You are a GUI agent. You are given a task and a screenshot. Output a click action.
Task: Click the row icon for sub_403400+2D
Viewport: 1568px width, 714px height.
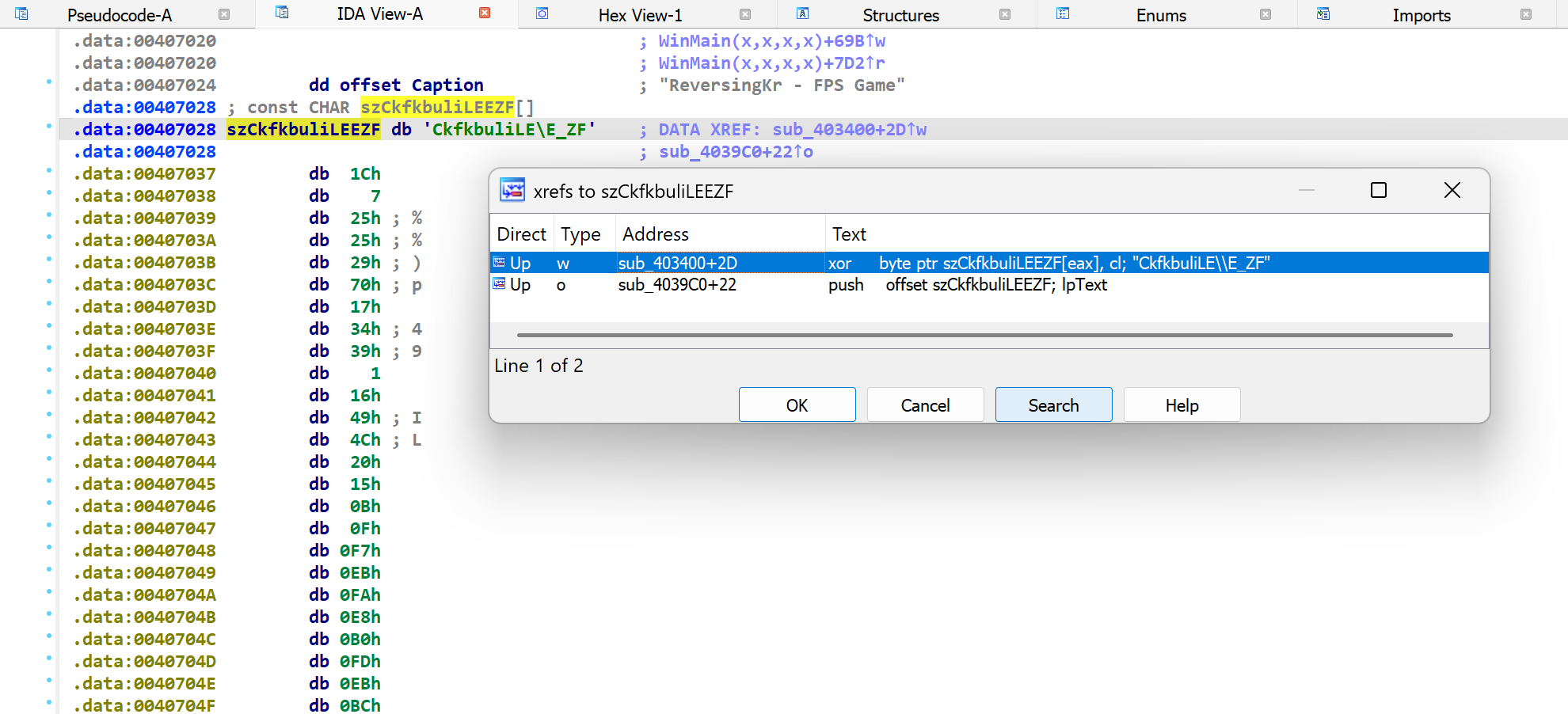(x=499, y=262)
